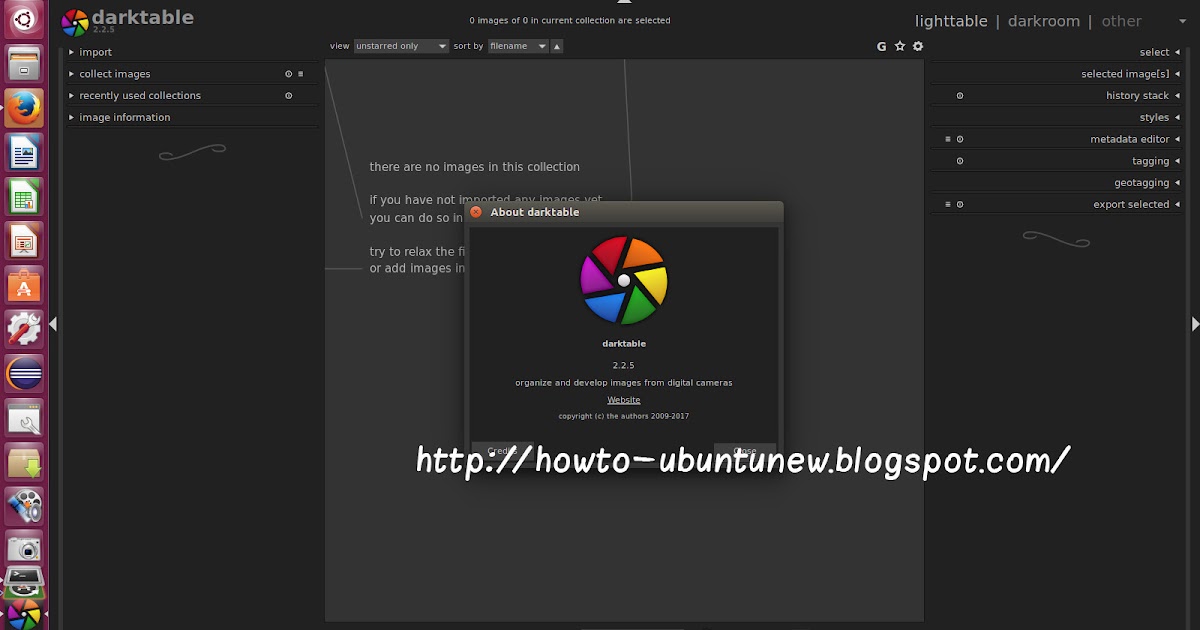The height and width of the screenshot is (630, 1200).
Task: Click 'there are no images in this collection'
Action: (474, 167)
